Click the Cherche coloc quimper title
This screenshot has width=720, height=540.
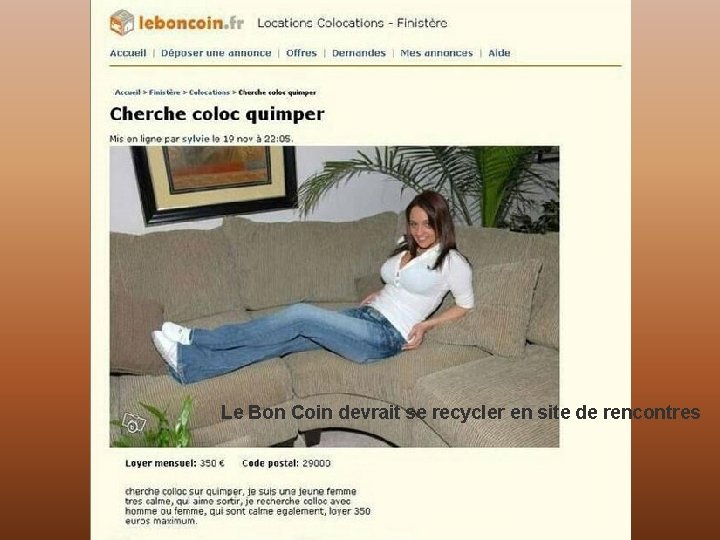click(x=217, y=114)
